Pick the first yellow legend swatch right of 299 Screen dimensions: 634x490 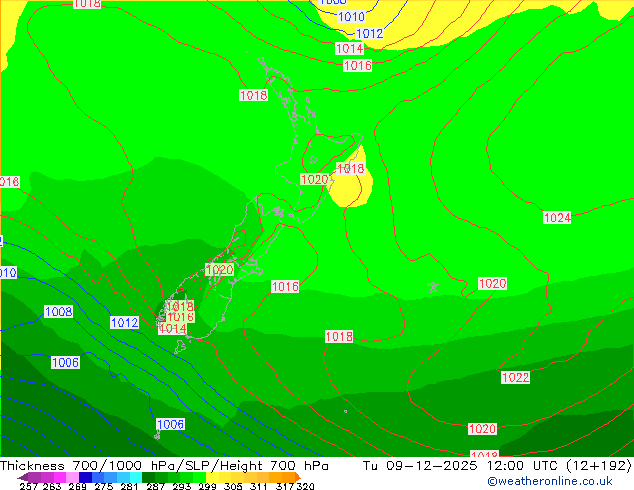coord(213,477)
